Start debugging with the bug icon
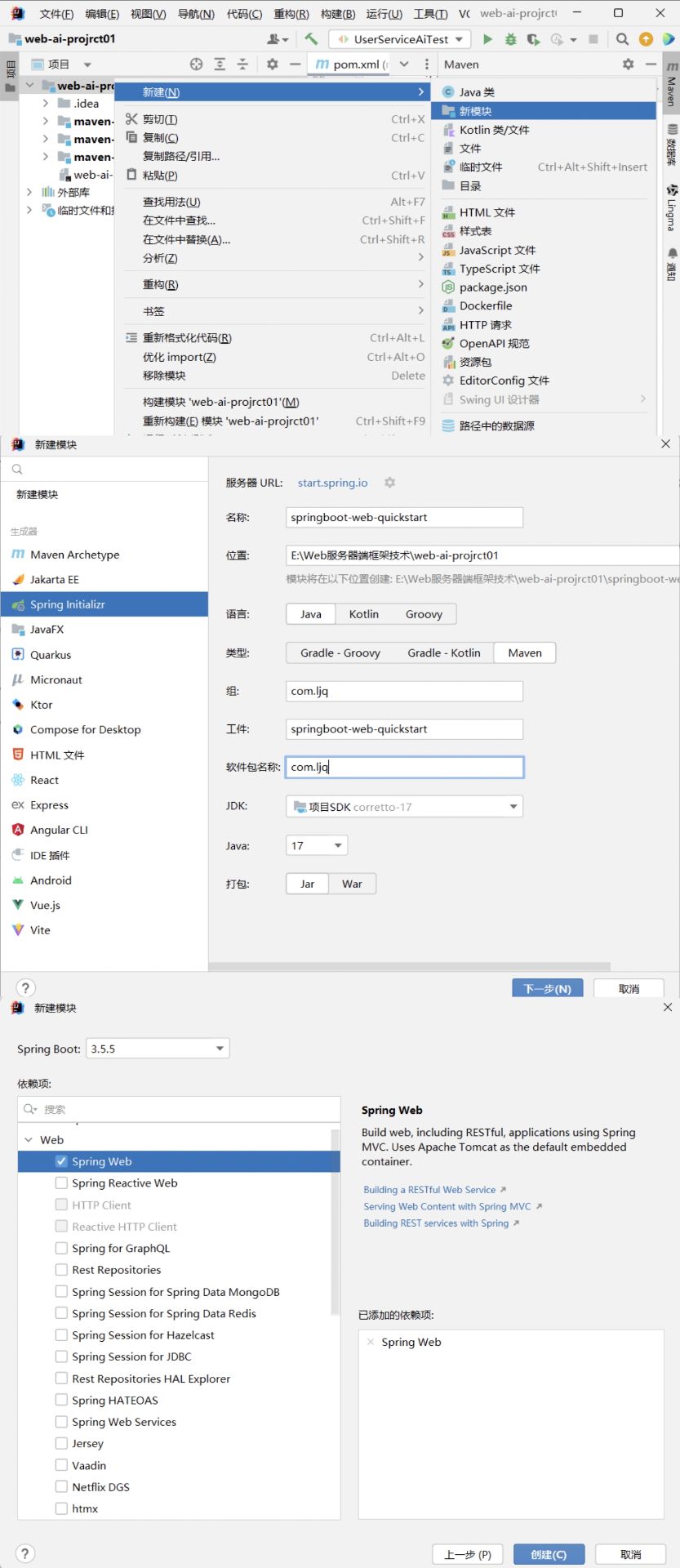This screenshot has height=1568, width=680. pyautogui.click(x=510, y=39)
